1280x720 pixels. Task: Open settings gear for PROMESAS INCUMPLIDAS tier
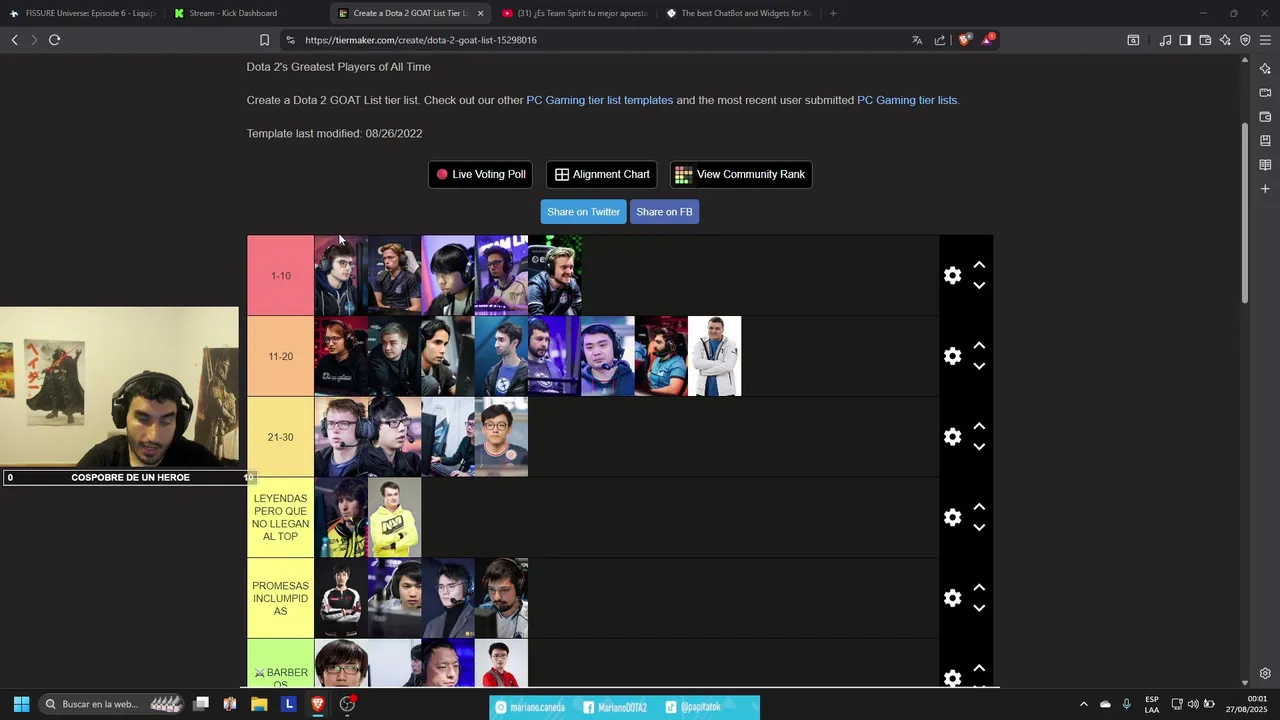click(952, 598)
